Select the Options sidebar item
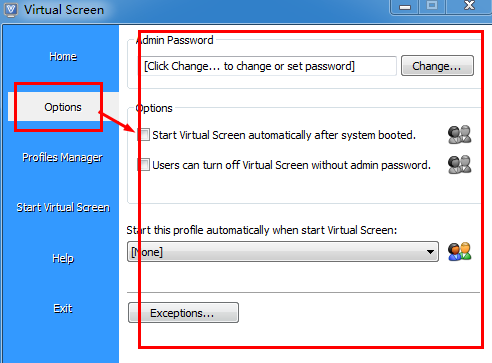 coord(63,107)
